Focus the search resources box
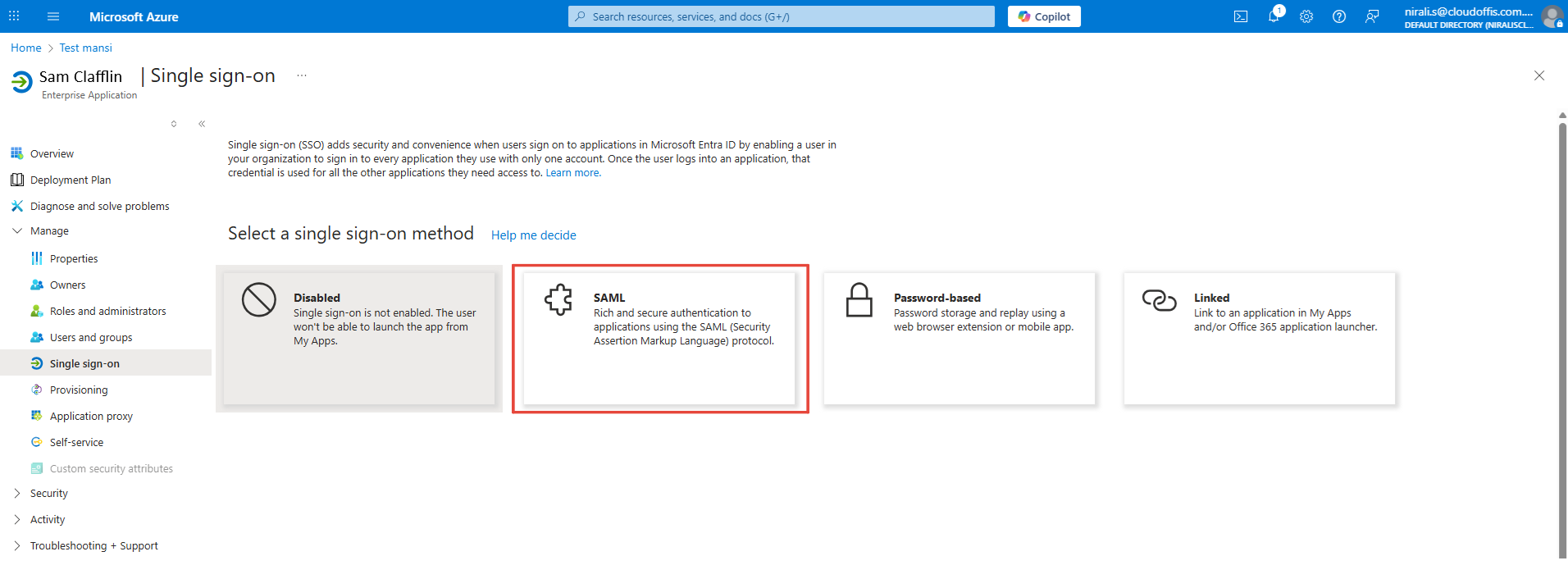1568x588 pixels. pyautogui.click(x=782, y=16)
